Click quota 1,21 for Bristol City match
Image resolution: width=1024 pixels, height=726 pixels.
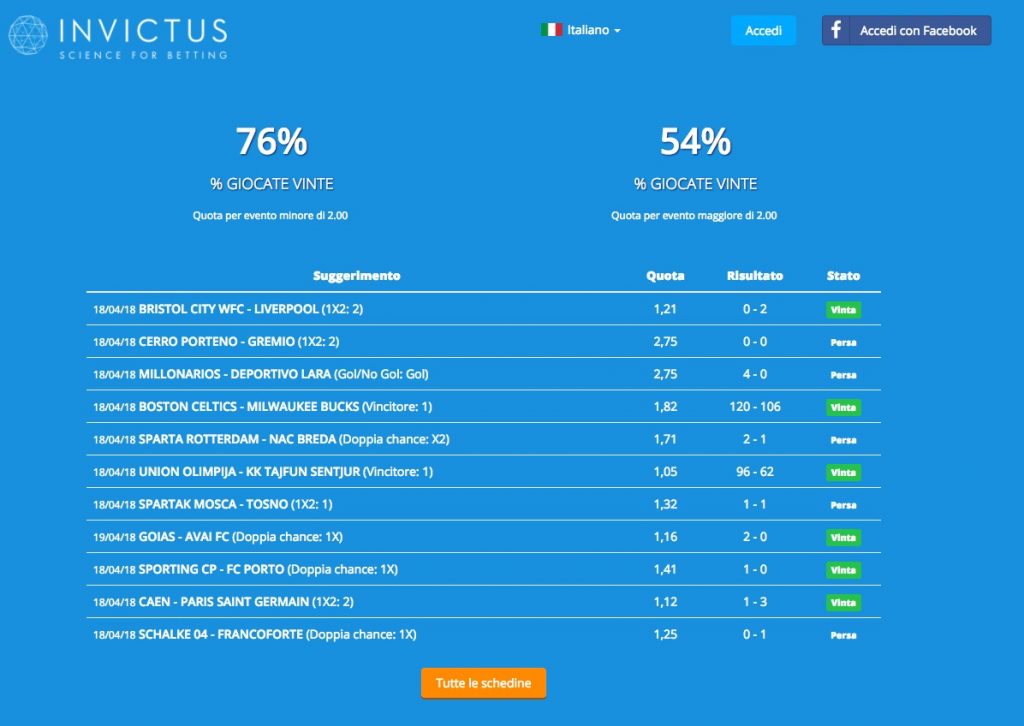click(665, 309)
